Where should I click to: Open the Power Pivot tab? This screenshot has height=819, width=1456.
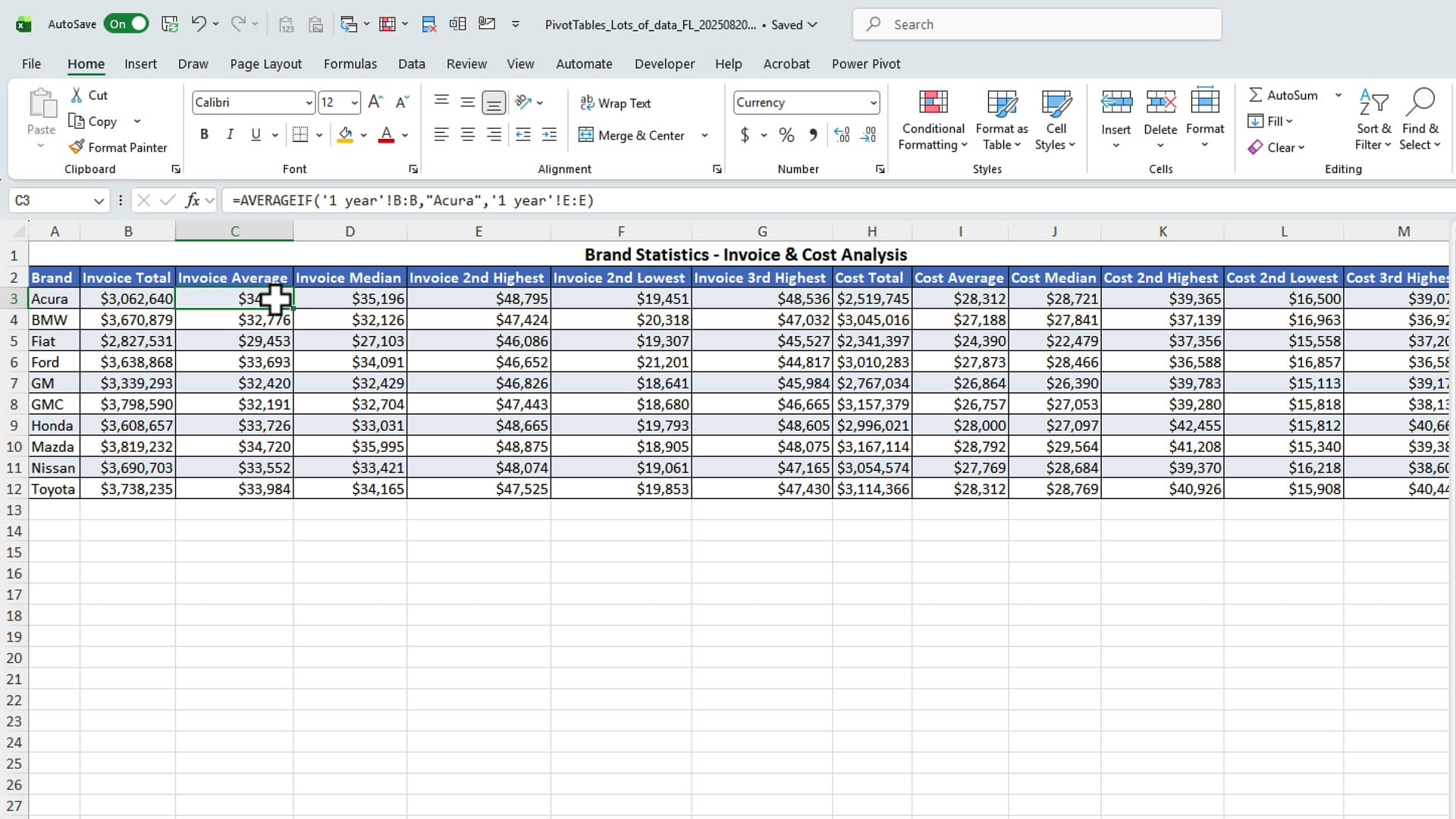click(x=866, y=64)
